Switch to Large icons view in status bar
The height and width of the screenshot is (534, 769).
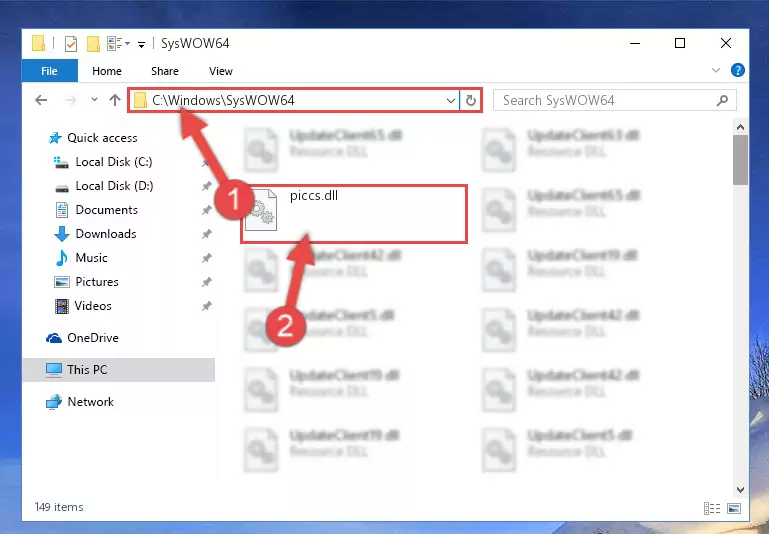734,509
